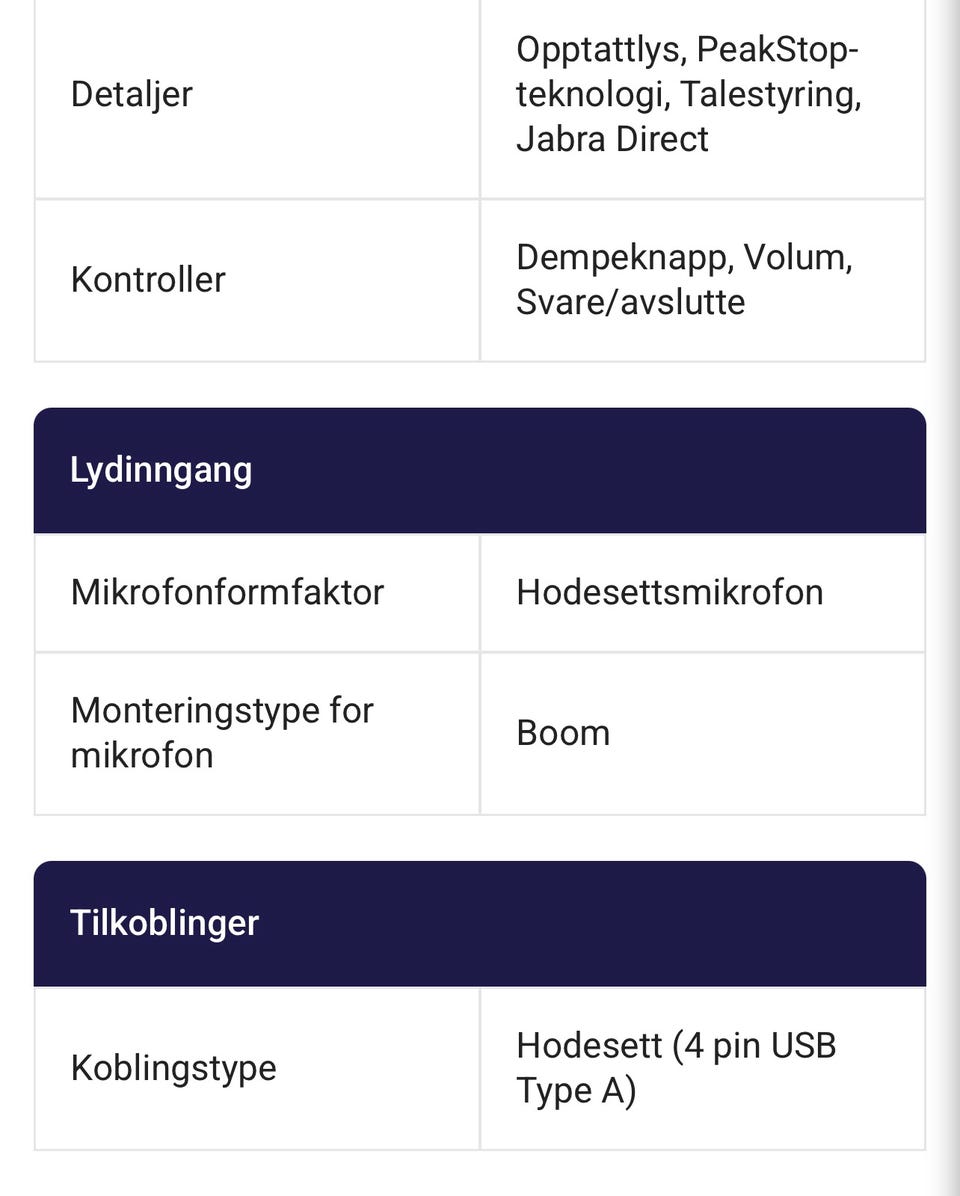This screenshot has width=960, height=1196.
Task: Select the Monteringstype for mikrofon label
Action: click(222, 733)
